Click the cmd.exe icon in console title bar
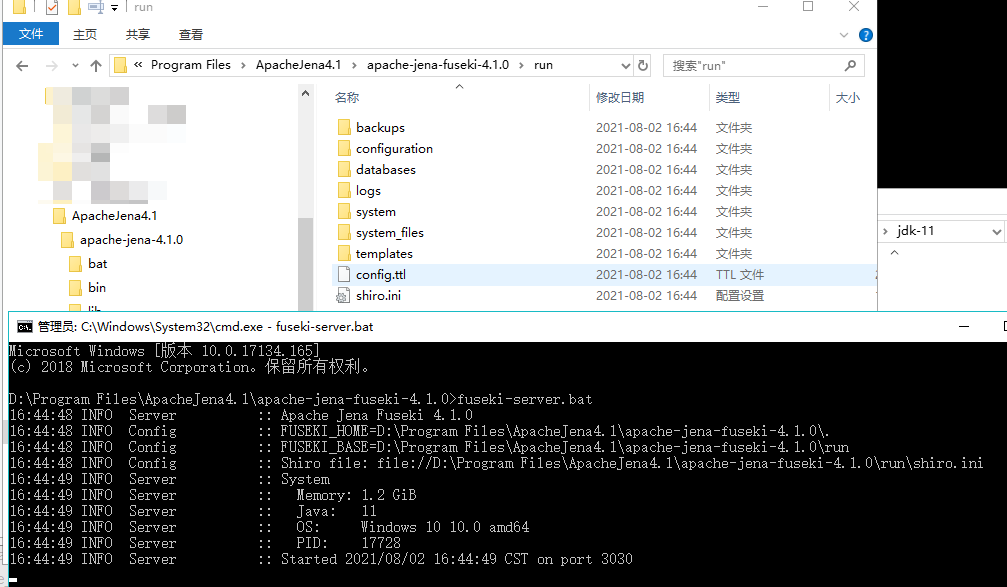The width and height of the screenshot is (1007, 587). pos(24,326)
